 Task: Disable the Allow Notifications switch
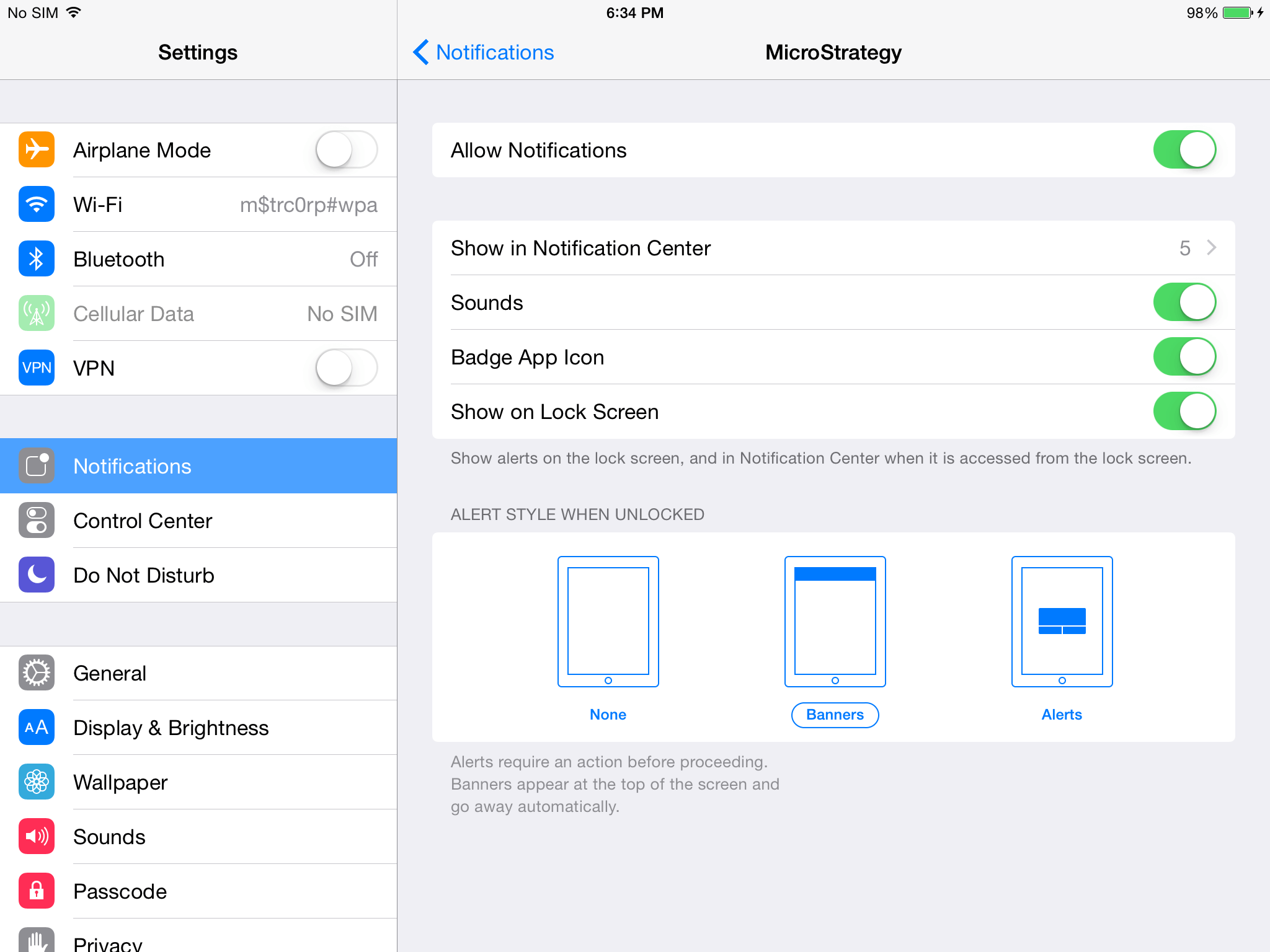(1184, 150)
